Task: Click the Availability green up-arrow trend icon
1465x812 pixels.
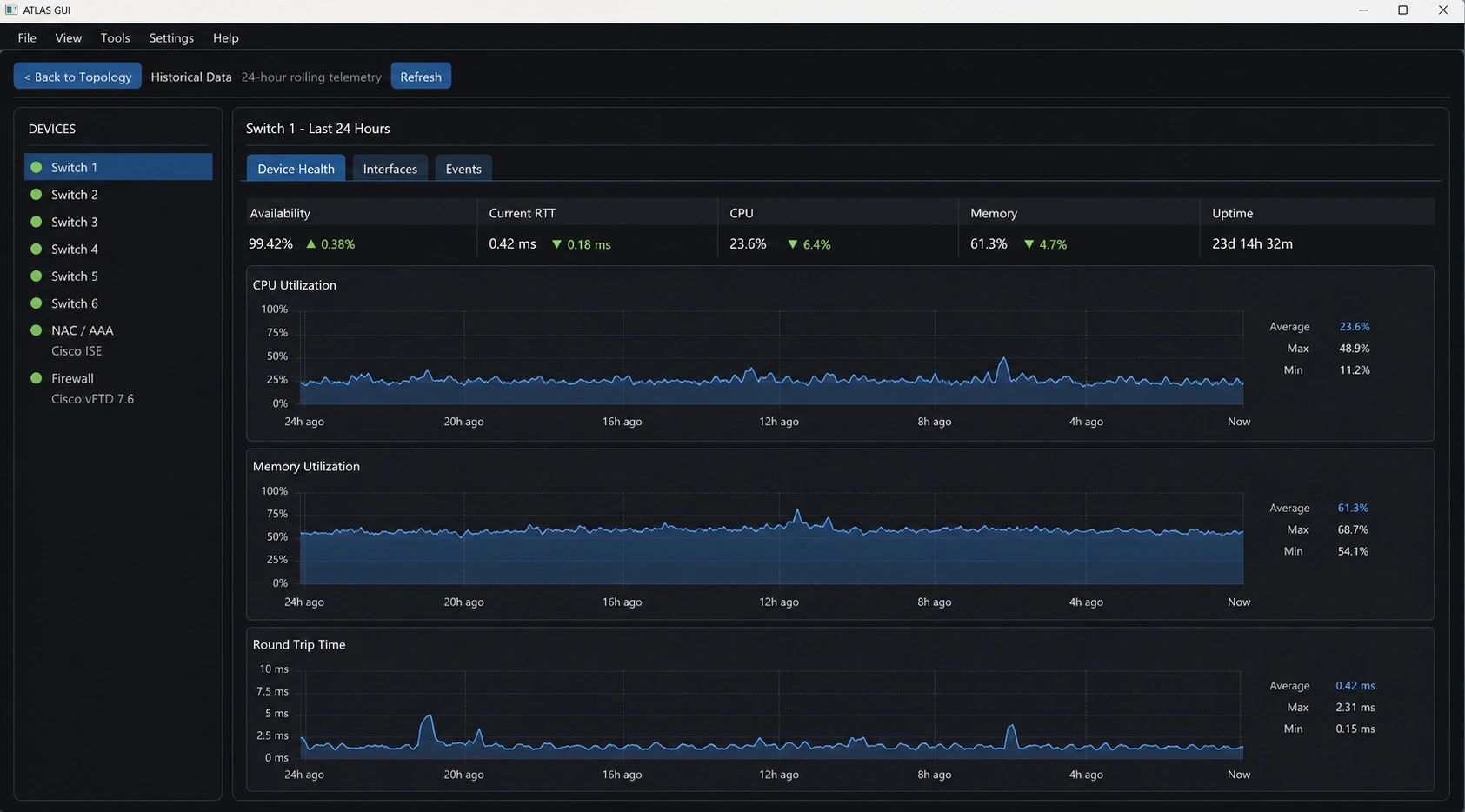Action: [311, 244]
